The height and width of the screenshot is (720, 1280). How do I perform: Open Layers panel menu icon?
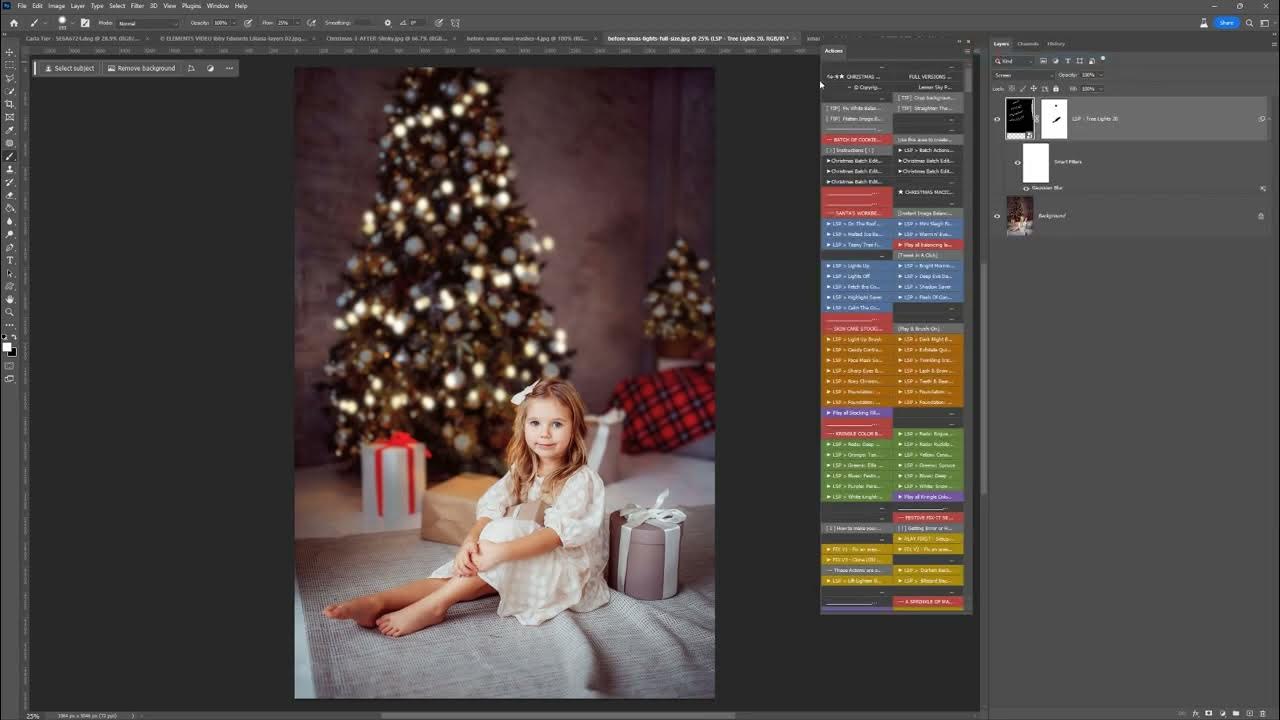tap(1274, 44)
